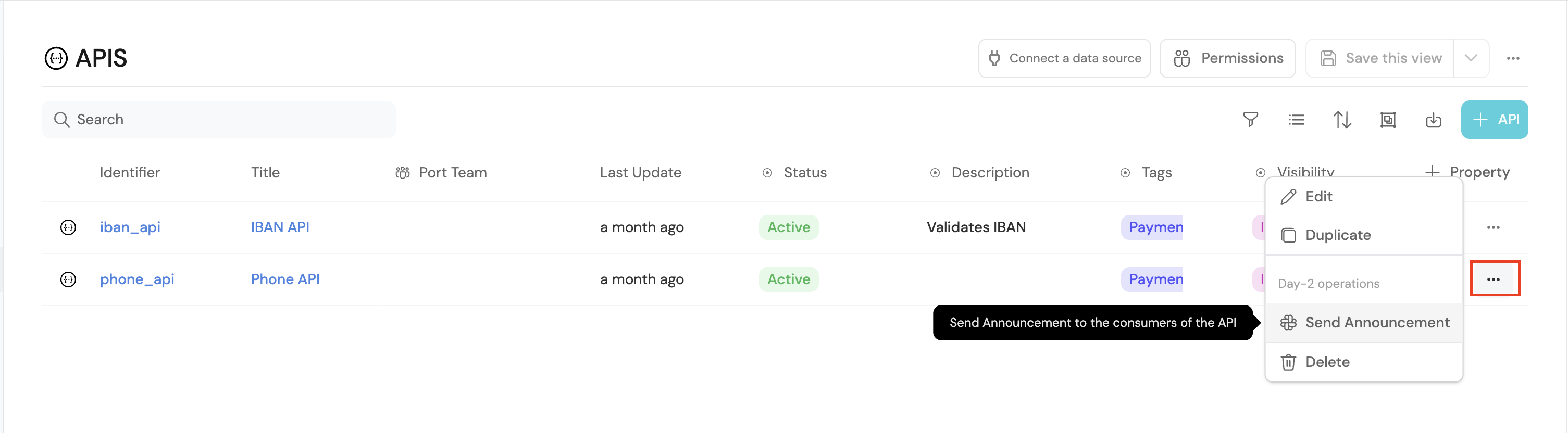Select Send Announcement from the menu
Image resolution: width=1568 pixels, height=433 pixels.
[1377, 322]
